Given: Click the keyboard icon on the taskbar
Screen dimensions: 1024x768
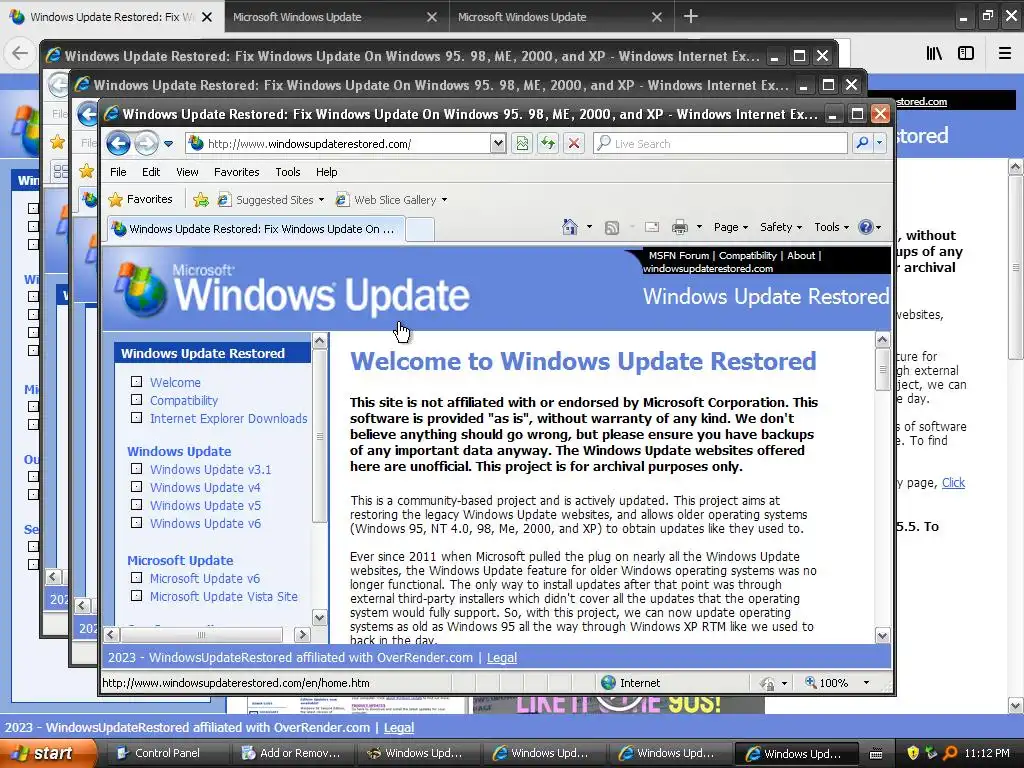Looking at the screenshot, I should pyautogui.click(x=876, y=754).
